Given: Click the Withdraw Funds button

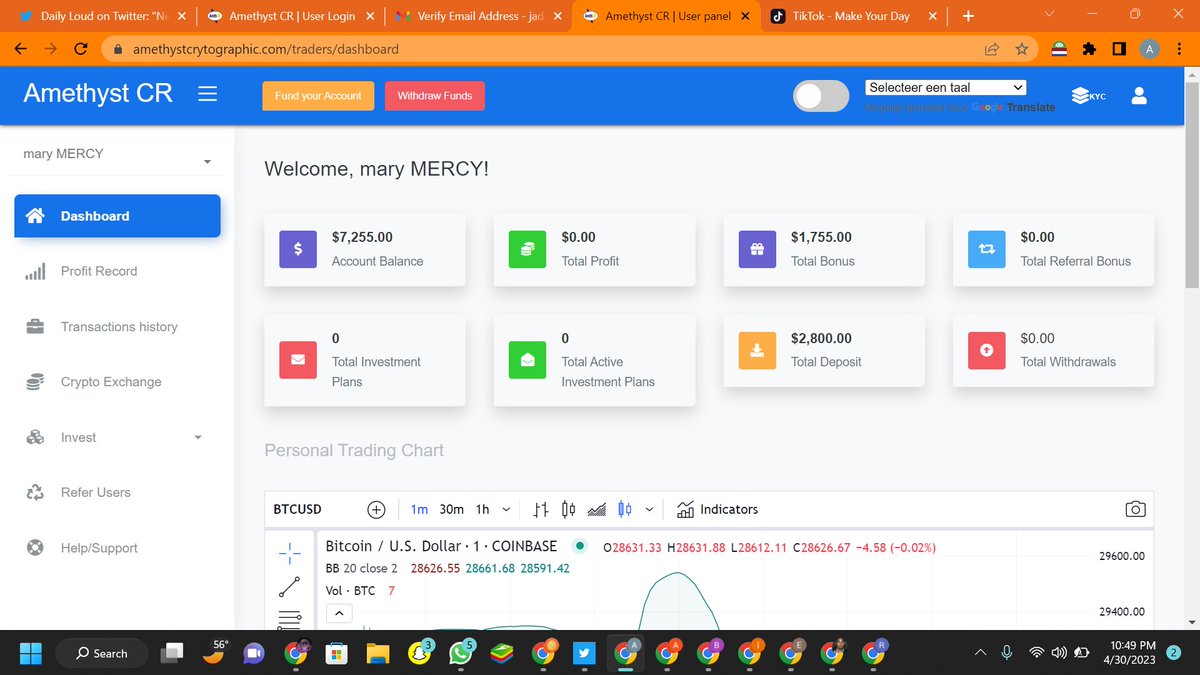Looking at the screenshot, I should click(435, 96).
